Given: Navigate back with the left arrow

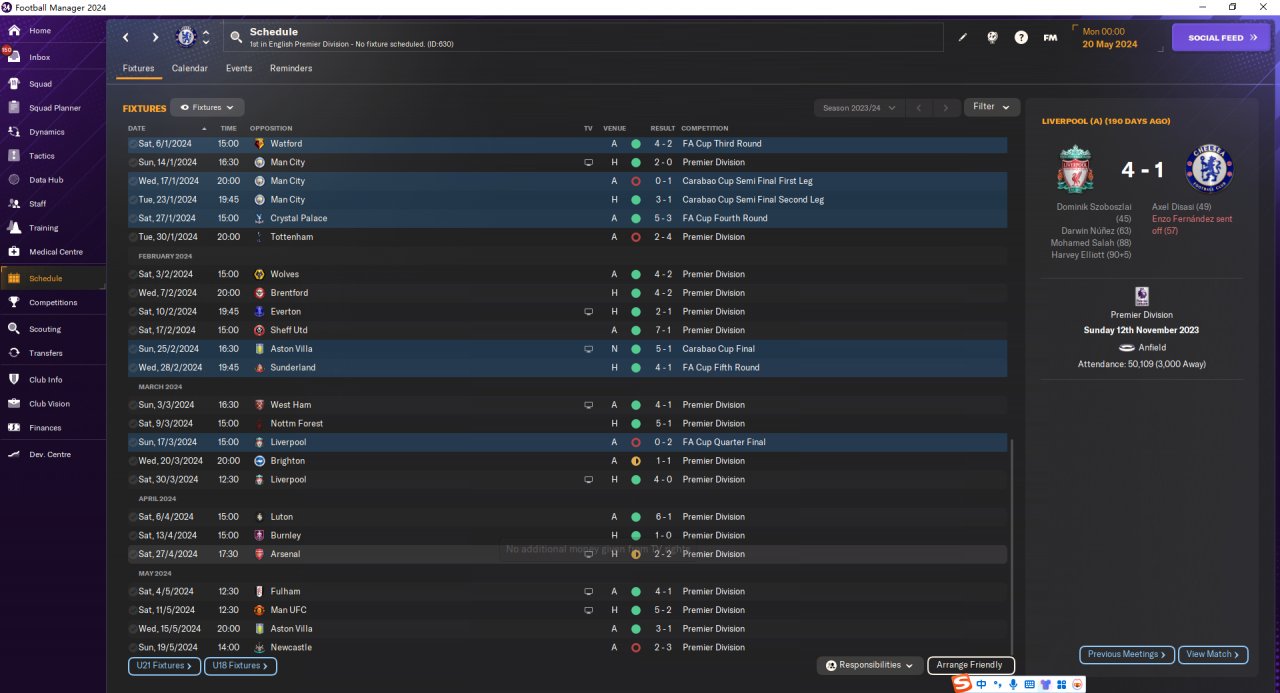Looking at the screenshot, I should (126, 38).
